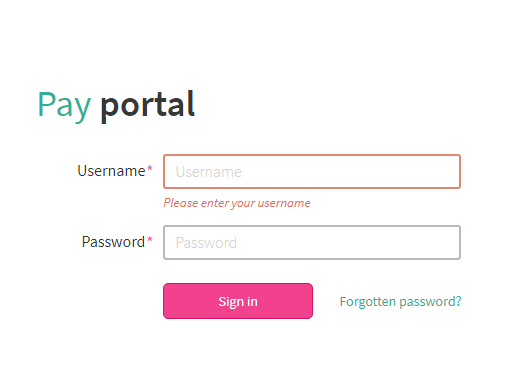The height and width of the screenshot is (391, 520).
Task: Open the Forgotten password? link
Action: coord(400,301)
